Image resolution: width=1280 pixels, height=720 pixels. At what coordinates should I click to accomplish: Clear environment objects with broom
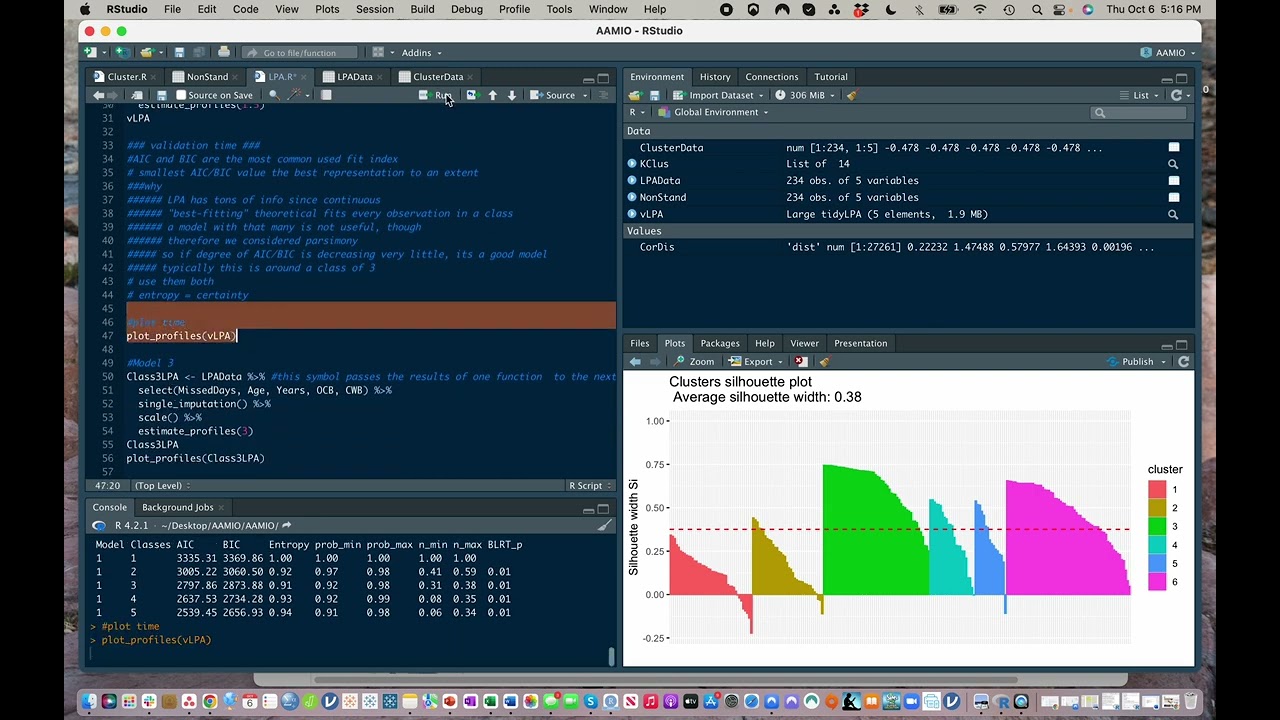pyautogui.click(x=851, y=95)
